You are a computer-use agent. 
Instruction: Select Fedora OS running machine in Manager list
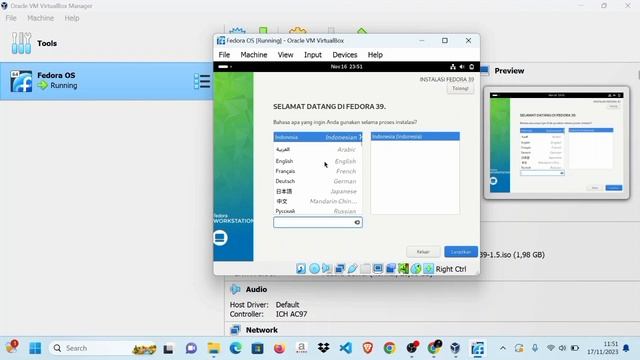click(107, 81)
